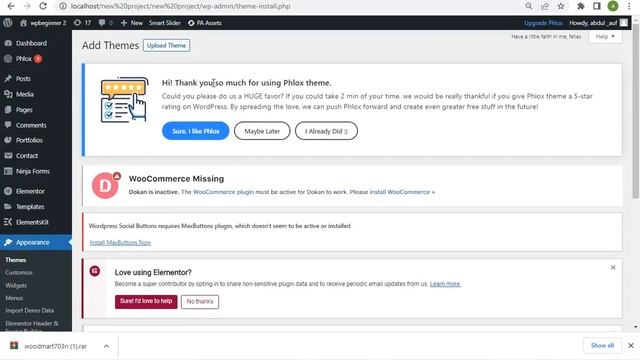
Task: Expand the woodmart download options chevron
Action: [107, 346]
